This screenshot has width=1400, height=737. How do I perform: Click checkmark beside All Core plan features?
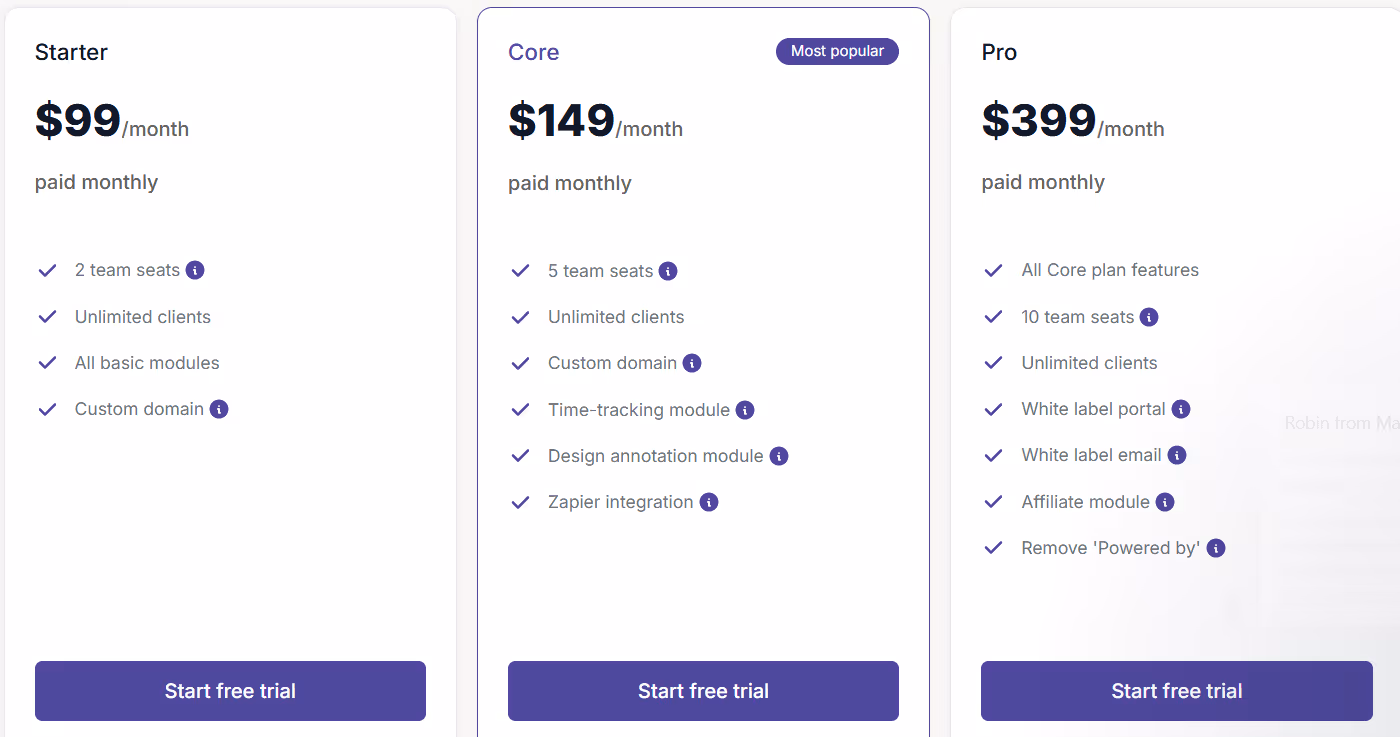[x=993, y=271]
